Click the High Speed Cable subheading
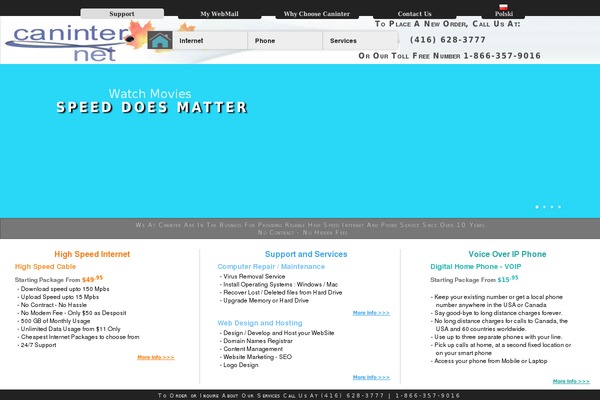Screen dimensions: 600x400 click(46, 266)
